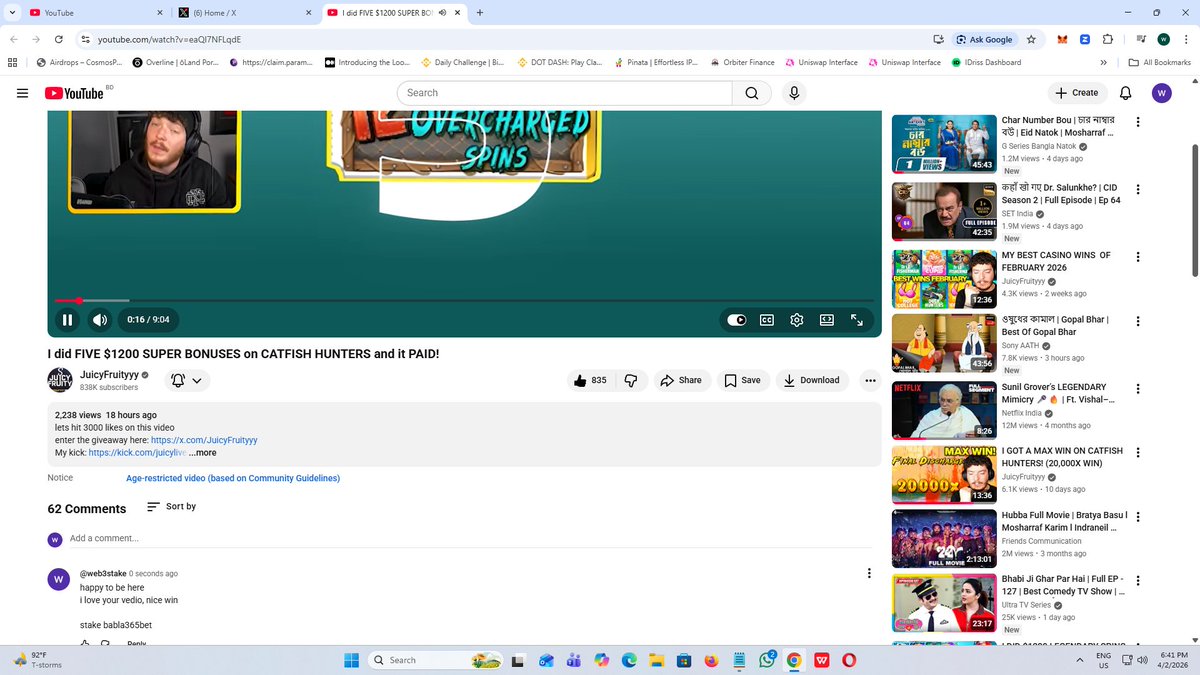The height and width of the screenshot is (675, 1200).
Task: Open more actions ellipsis beside Download
Action: tap(870, 380)
